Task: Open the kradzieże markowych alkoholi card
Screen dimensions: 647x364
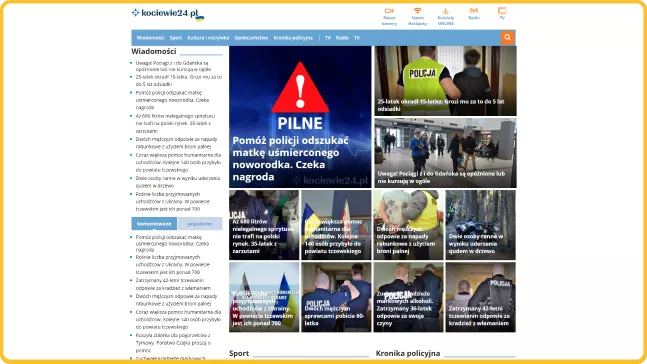Action: (x=409, y=297)
